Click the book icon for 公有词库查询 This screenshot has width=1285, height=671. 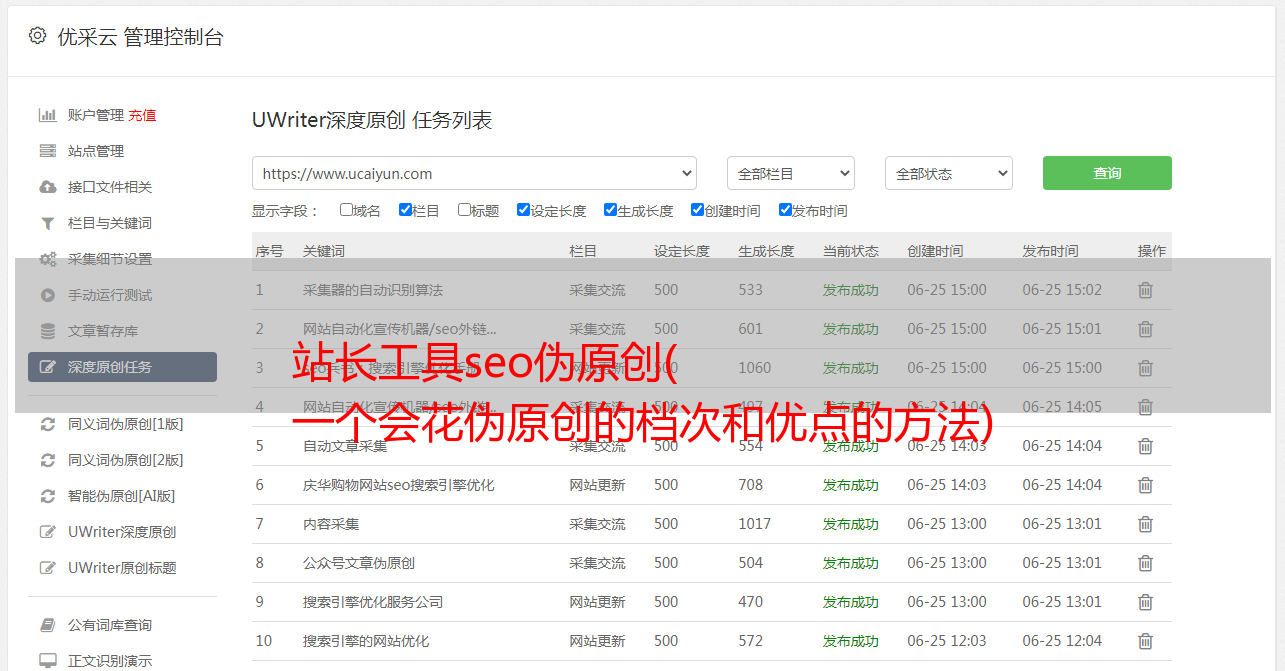tap(47, 625)
